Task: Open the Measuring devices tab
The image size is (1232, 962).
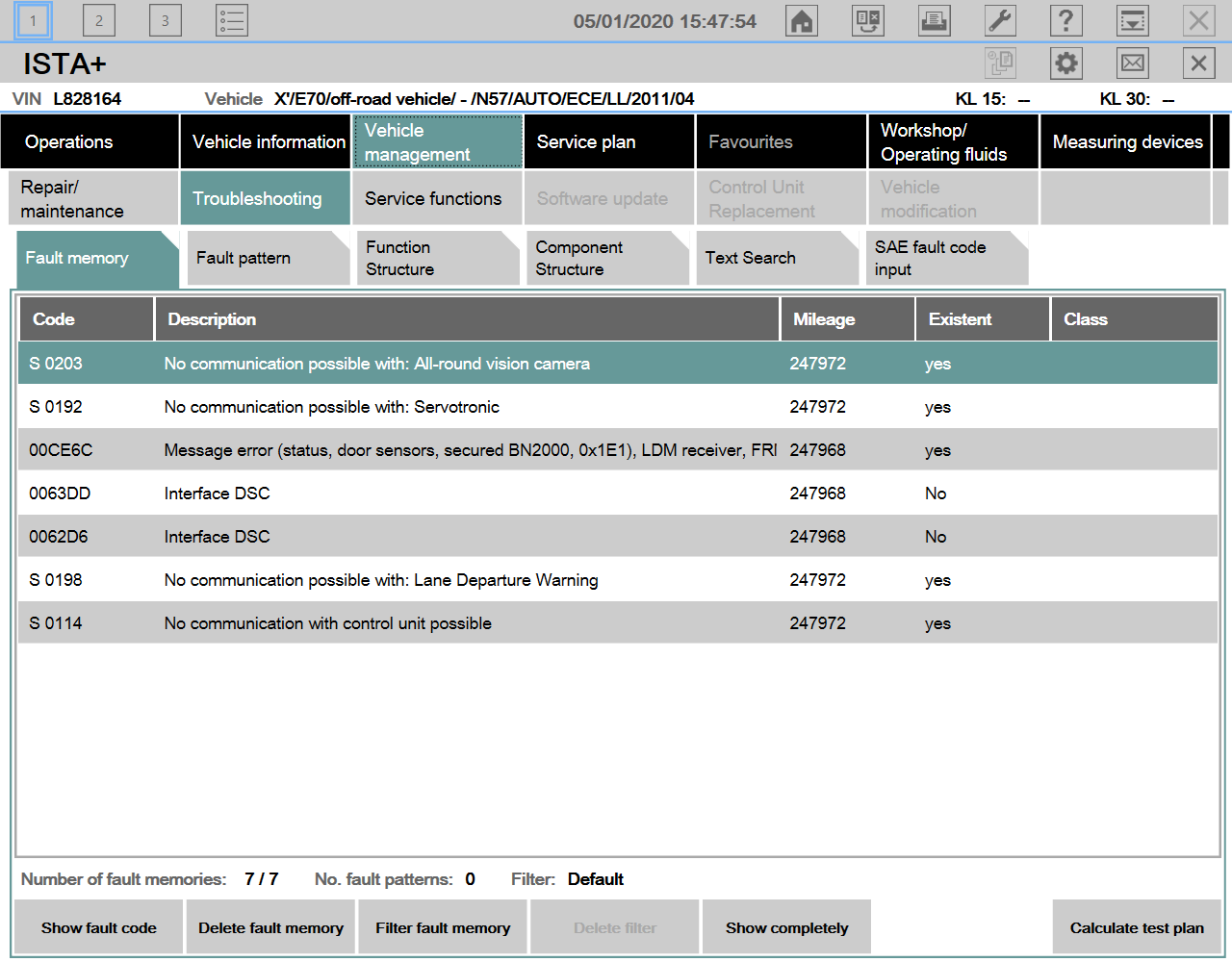Action: [1126, 142]
